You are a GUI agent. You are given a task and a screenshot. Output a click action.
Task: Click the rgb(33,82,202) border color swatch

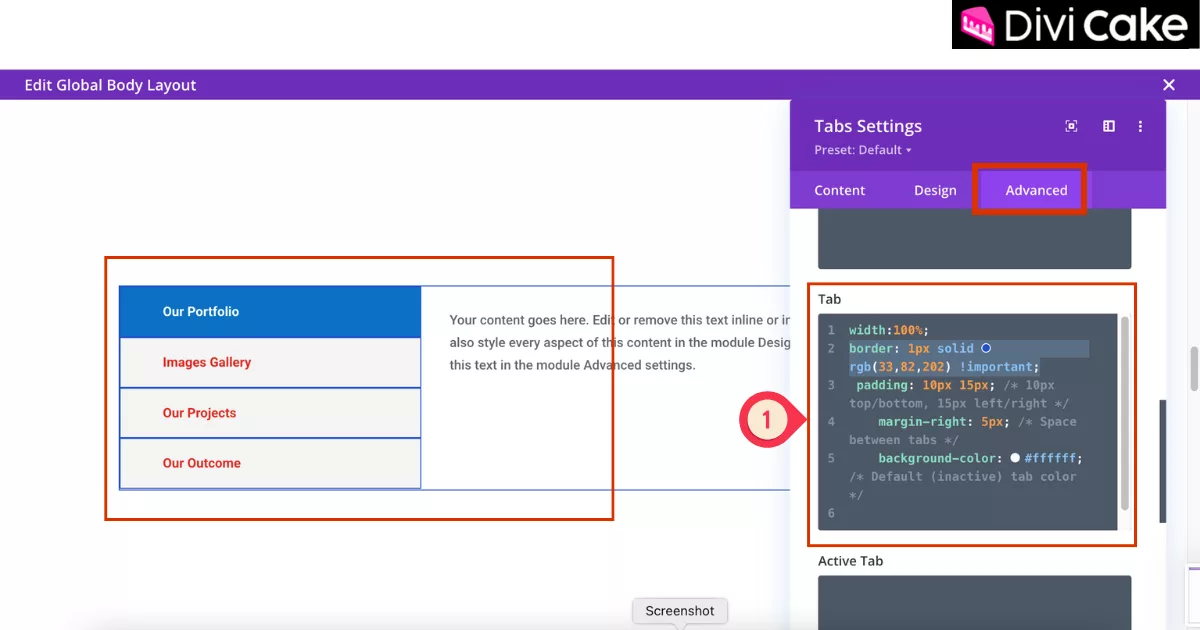tap(986, 348)
